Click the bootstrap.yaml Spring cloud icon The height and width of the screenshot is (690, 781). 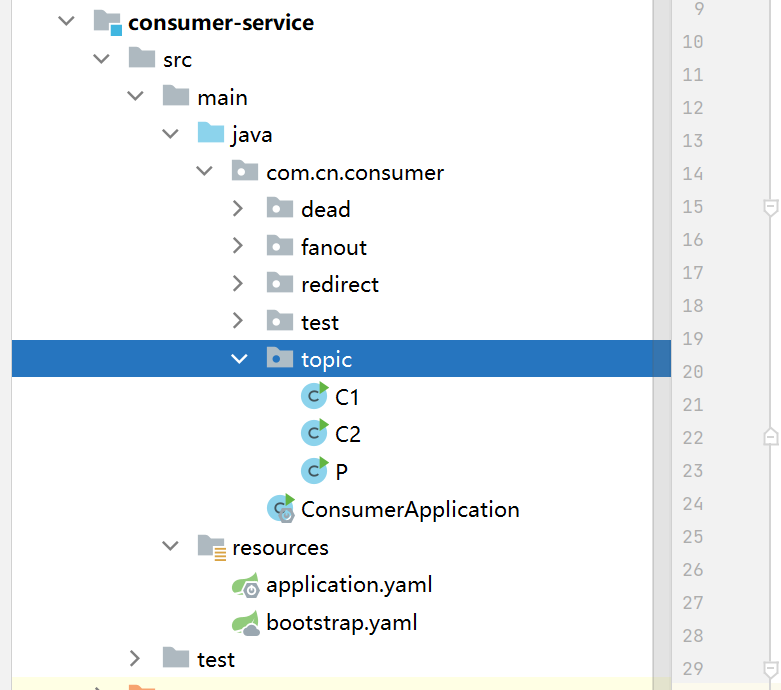coord(246,623)
